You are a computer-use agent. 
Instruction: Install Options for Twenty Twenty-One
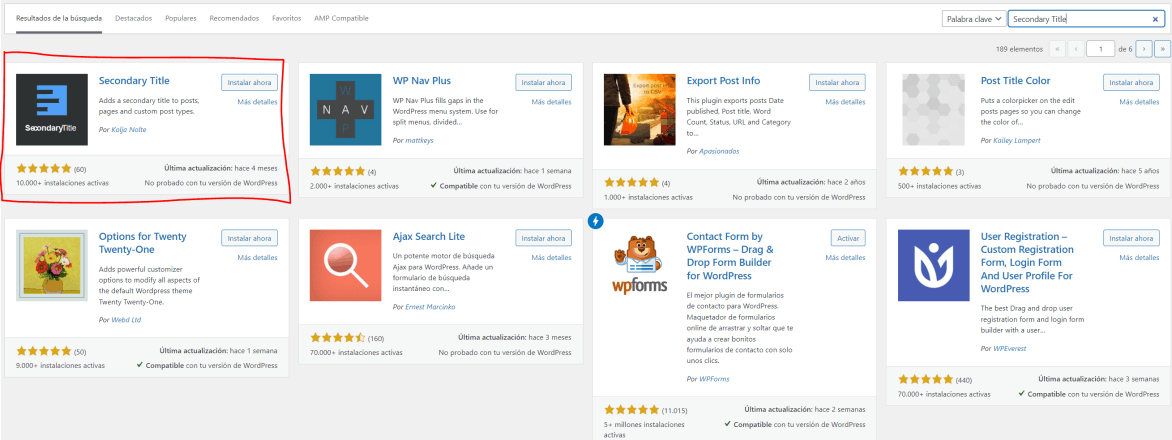pos(250,238)
